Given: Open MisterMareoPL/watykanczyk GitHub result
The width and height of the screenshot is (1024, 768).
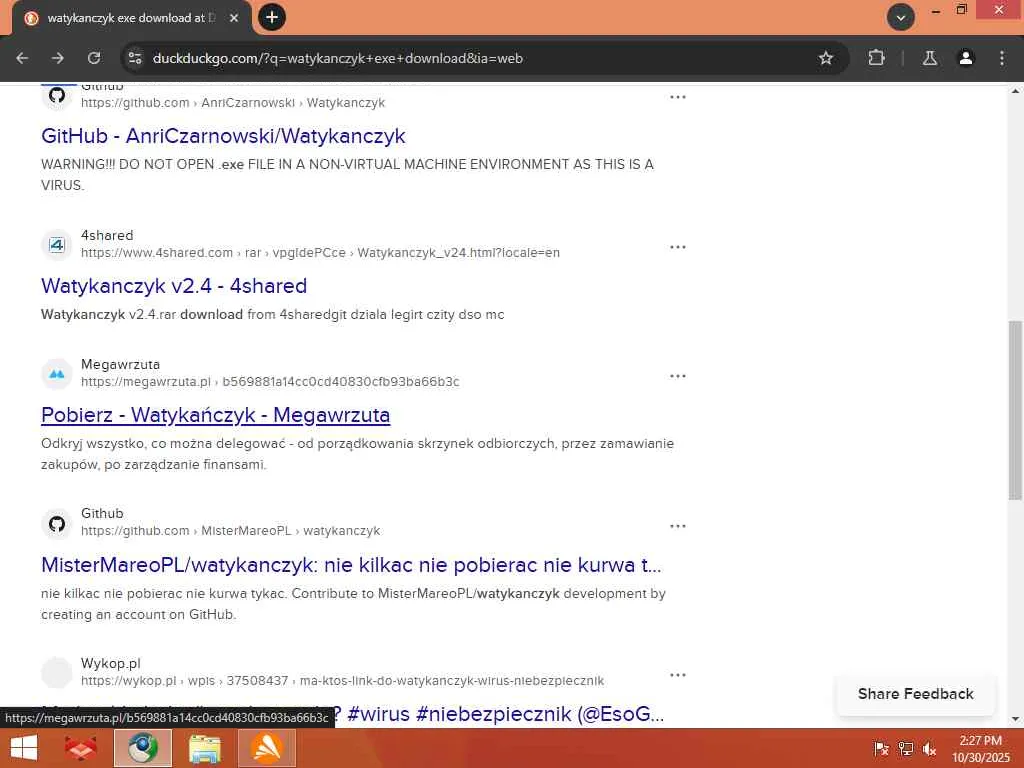Looking at the screenshot, I should tap(351, 565).
